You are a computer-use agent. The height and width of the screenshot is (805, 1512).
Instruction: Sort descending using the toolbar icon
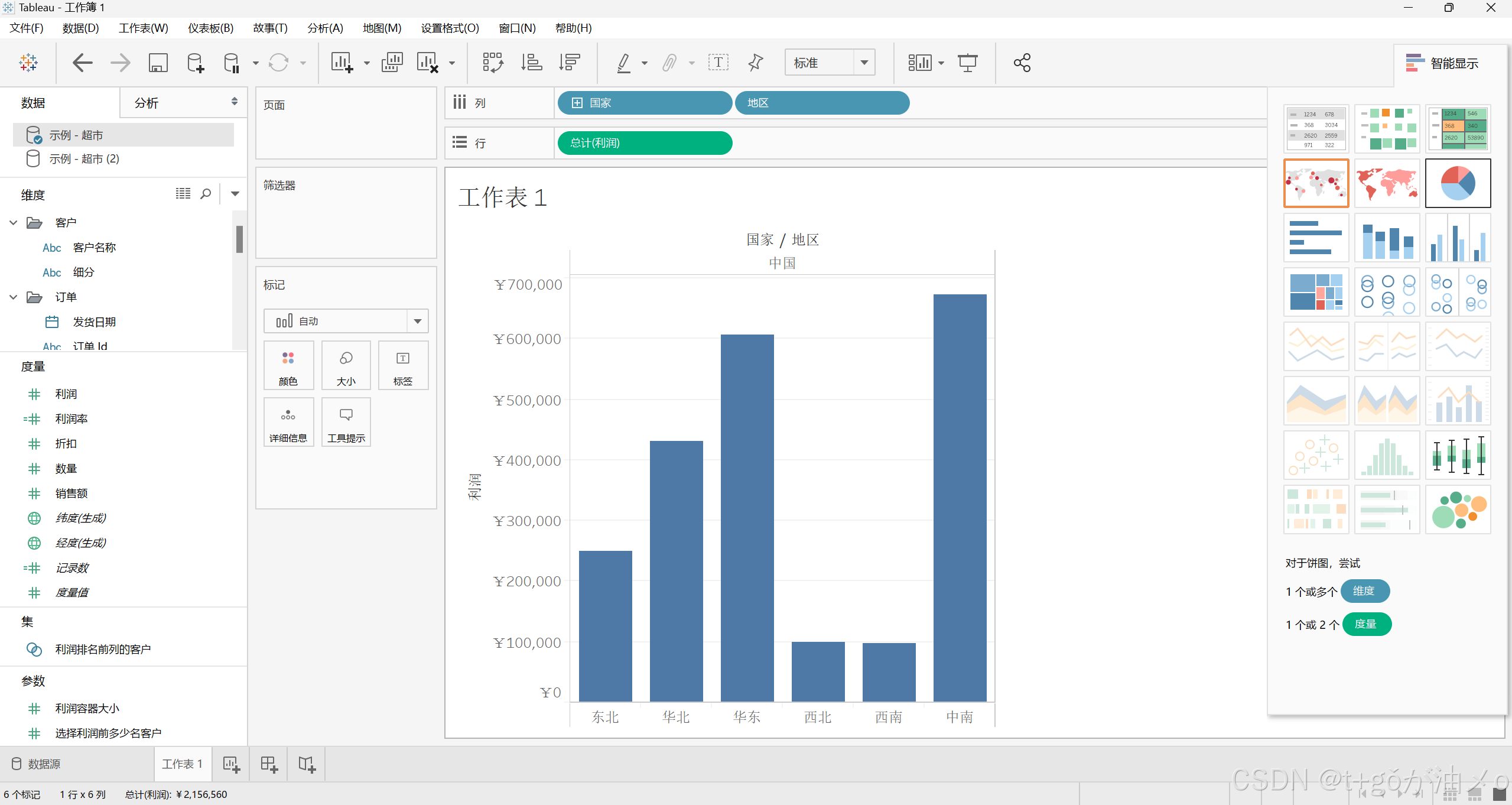click(x=570, y=63)
